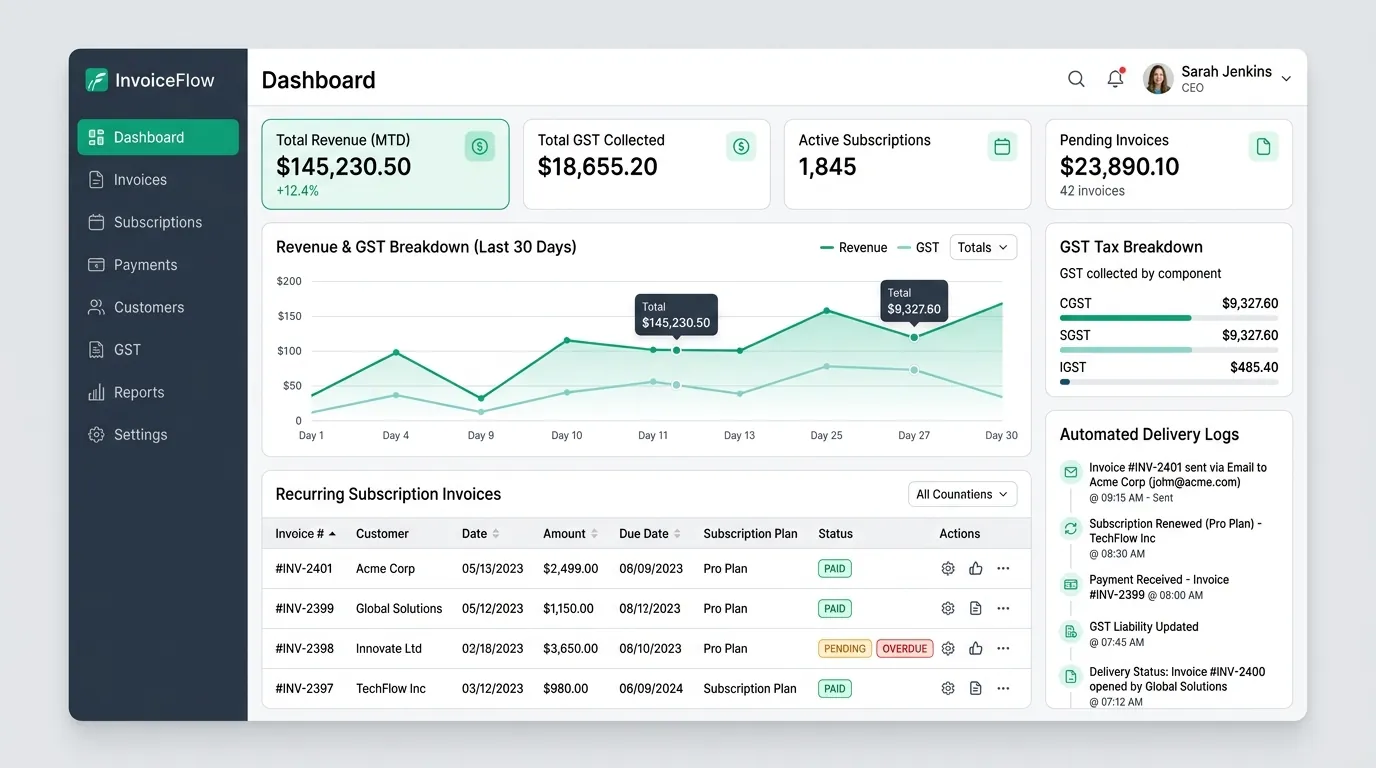Viewport: 1376px width, 768px height.
Task: Click the PENDING badge for Innovate Ltd
Action: click(x=845, y=648)
